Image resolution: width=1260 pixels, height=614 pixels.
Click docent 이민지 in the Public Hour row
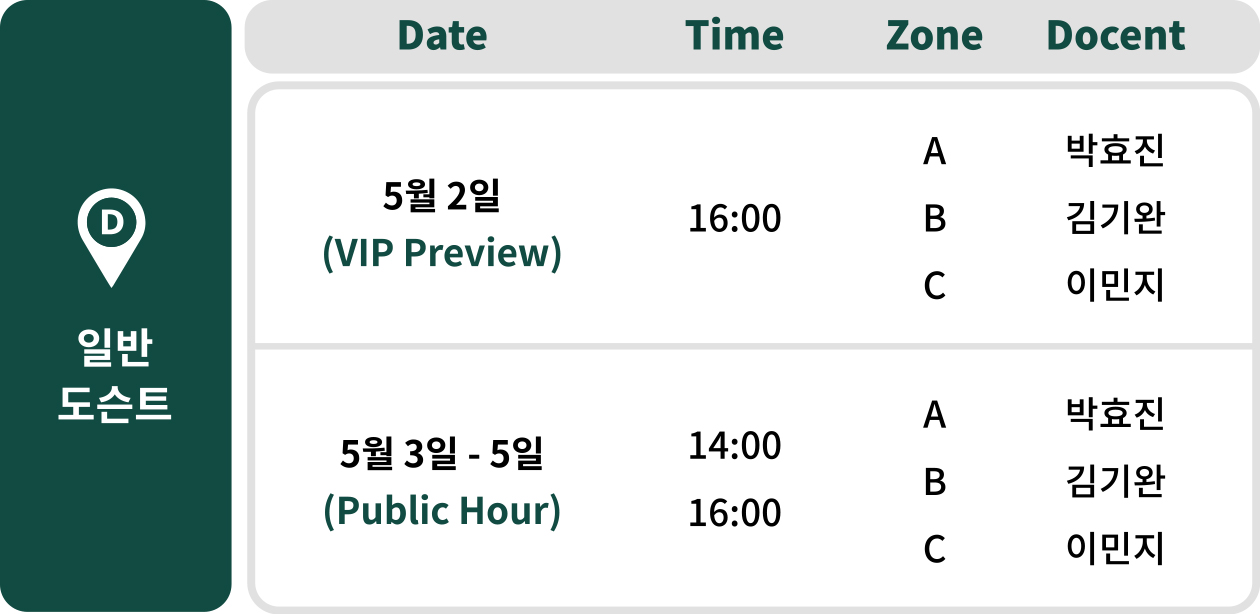[1115, 549]
